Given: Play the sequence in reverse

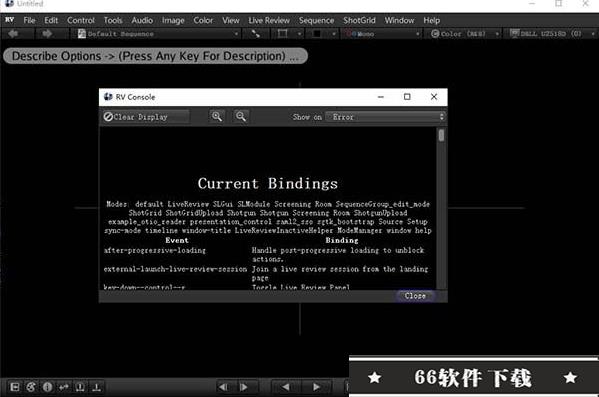Looking at the screenshot, I should point(286,387).
